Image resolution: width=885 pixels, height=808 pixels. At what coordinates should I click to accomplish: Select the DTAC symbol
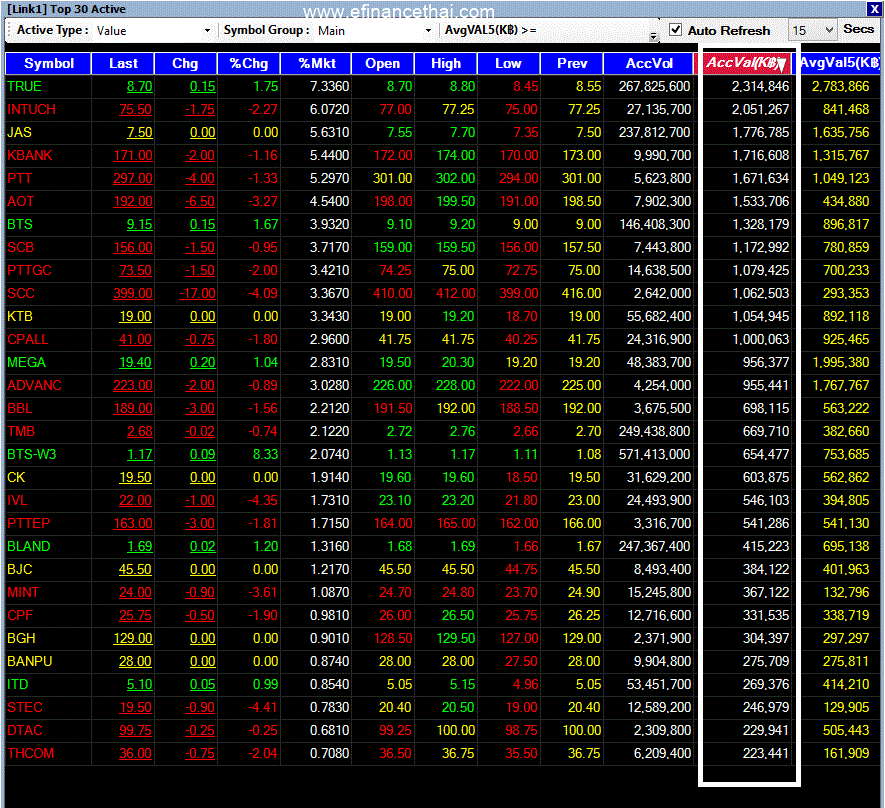tap(25, 731)
